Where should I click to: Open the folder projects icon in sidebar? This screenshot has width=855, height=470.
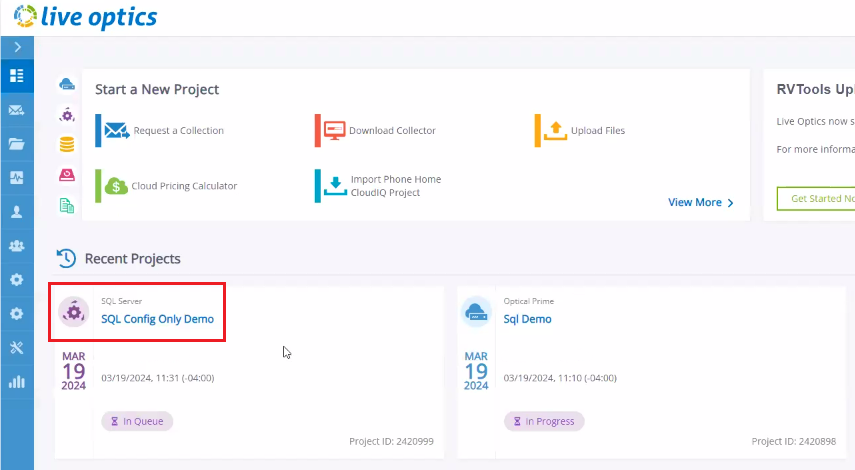click(17, 144)
